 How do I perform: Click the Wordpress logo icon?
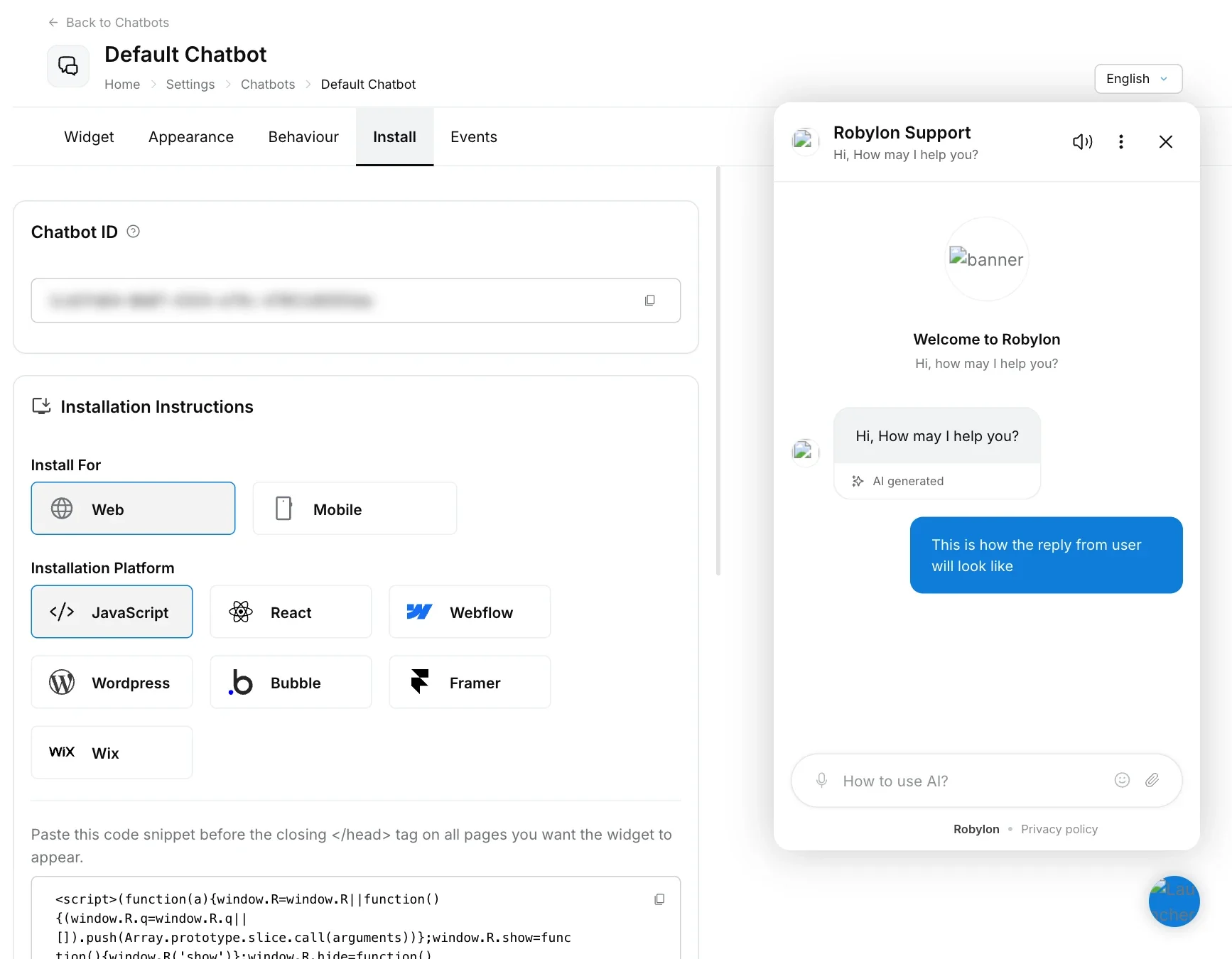pyautogui.click(x=62, y=682)
